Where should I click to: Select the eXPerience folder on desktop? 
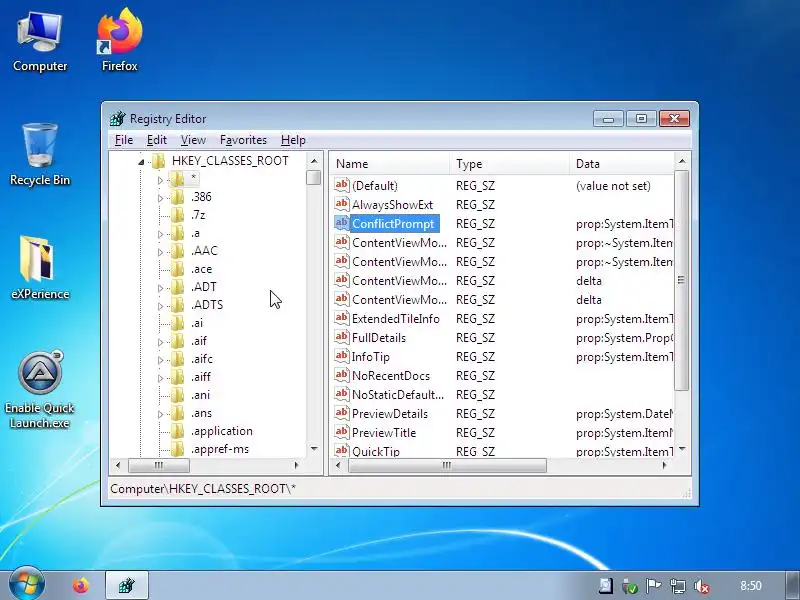40,268
